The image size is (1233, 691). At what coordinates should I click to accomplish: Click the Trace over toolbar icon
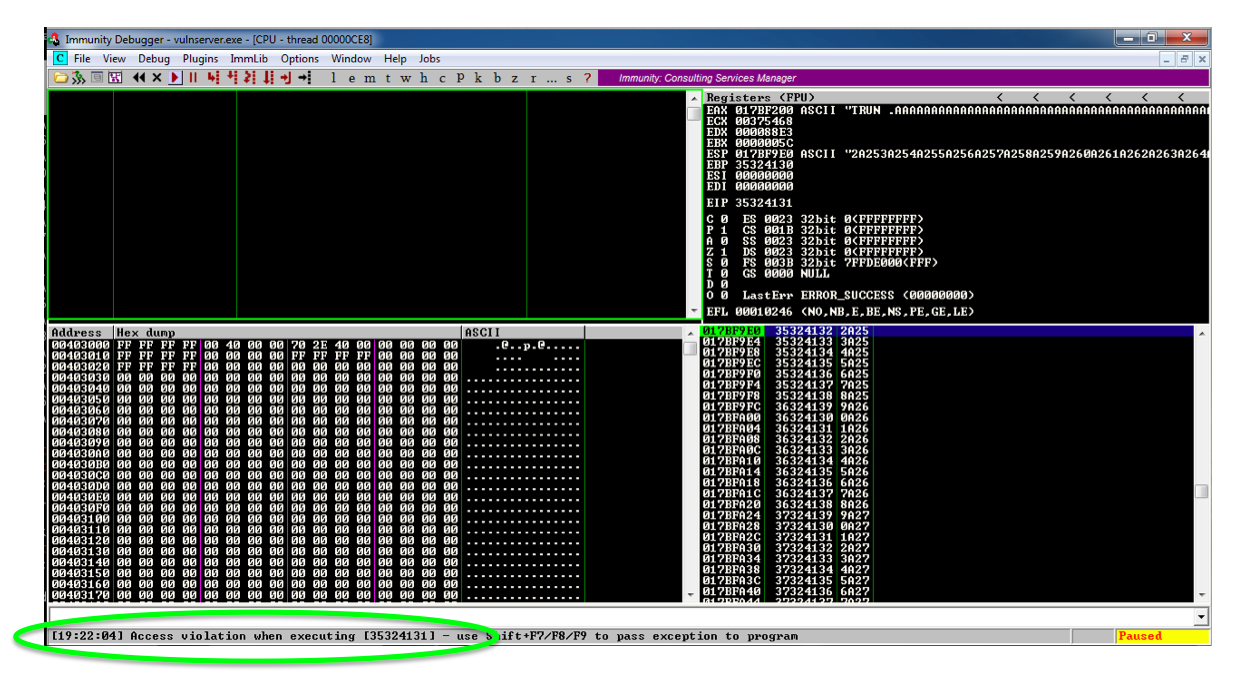click(268, 78)
